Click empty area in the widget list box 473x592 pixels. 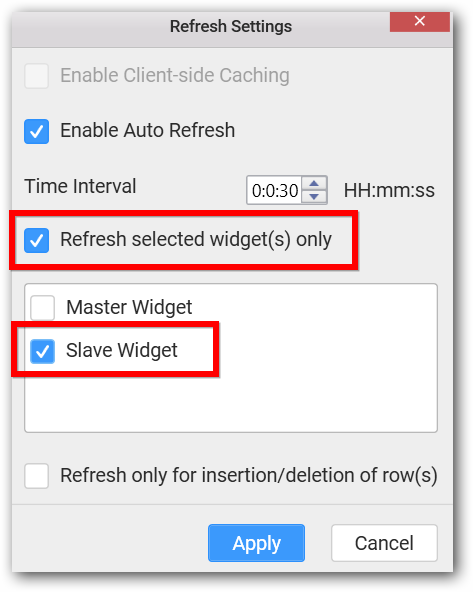point(231,402)
